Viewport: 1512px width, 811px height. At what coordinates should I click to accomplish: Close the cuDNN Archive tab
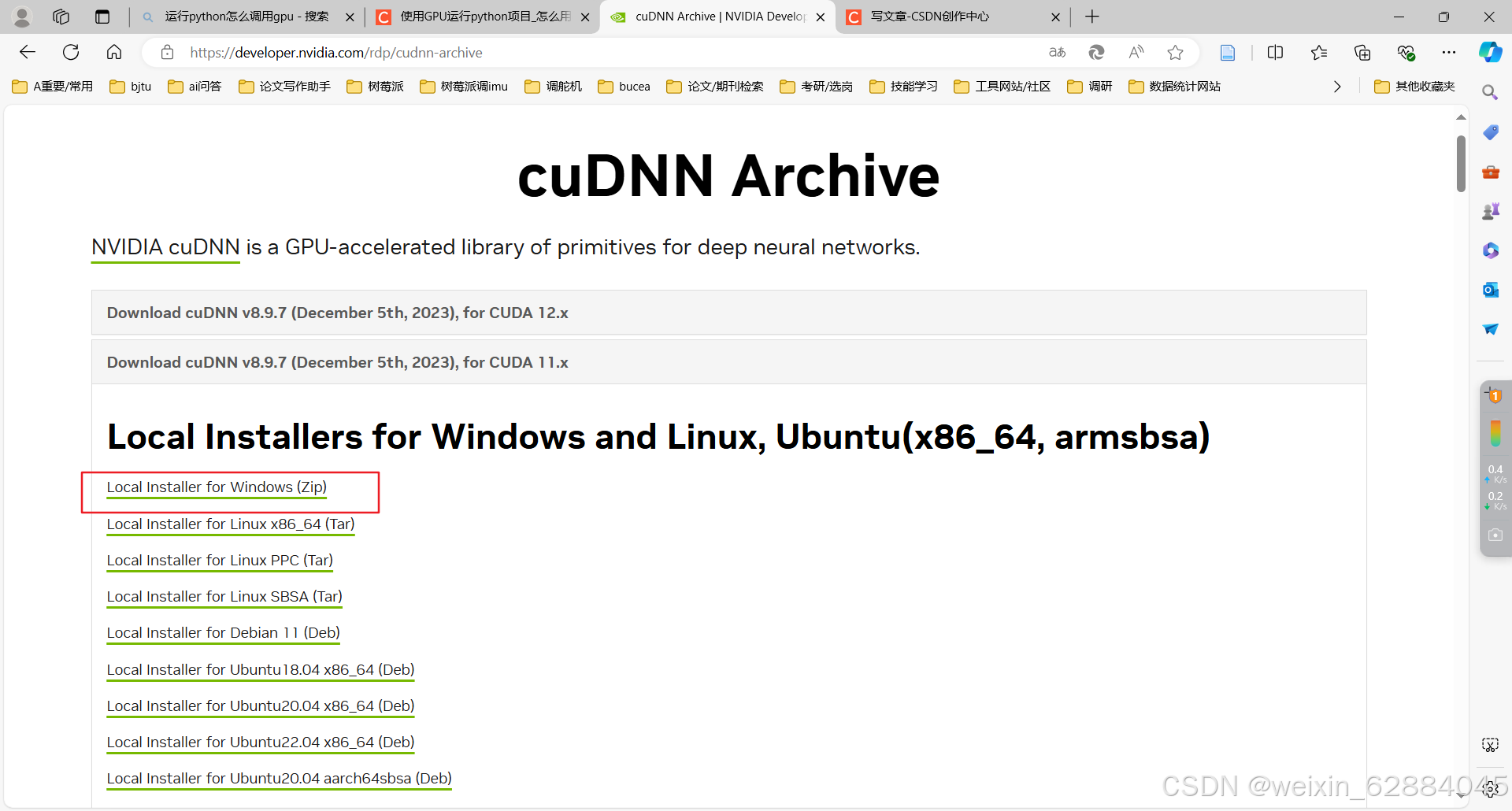(821, 17)
